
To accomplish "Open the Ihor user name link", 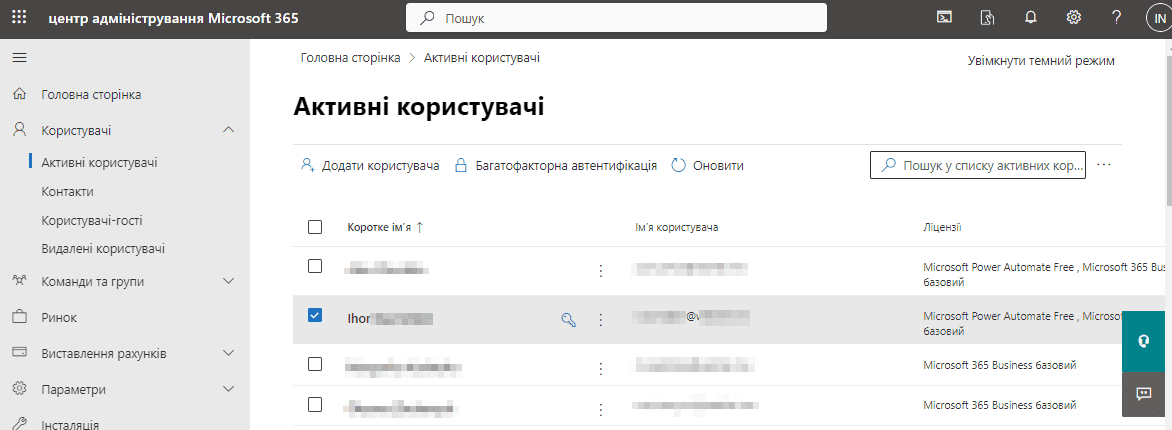I will 390,319.
